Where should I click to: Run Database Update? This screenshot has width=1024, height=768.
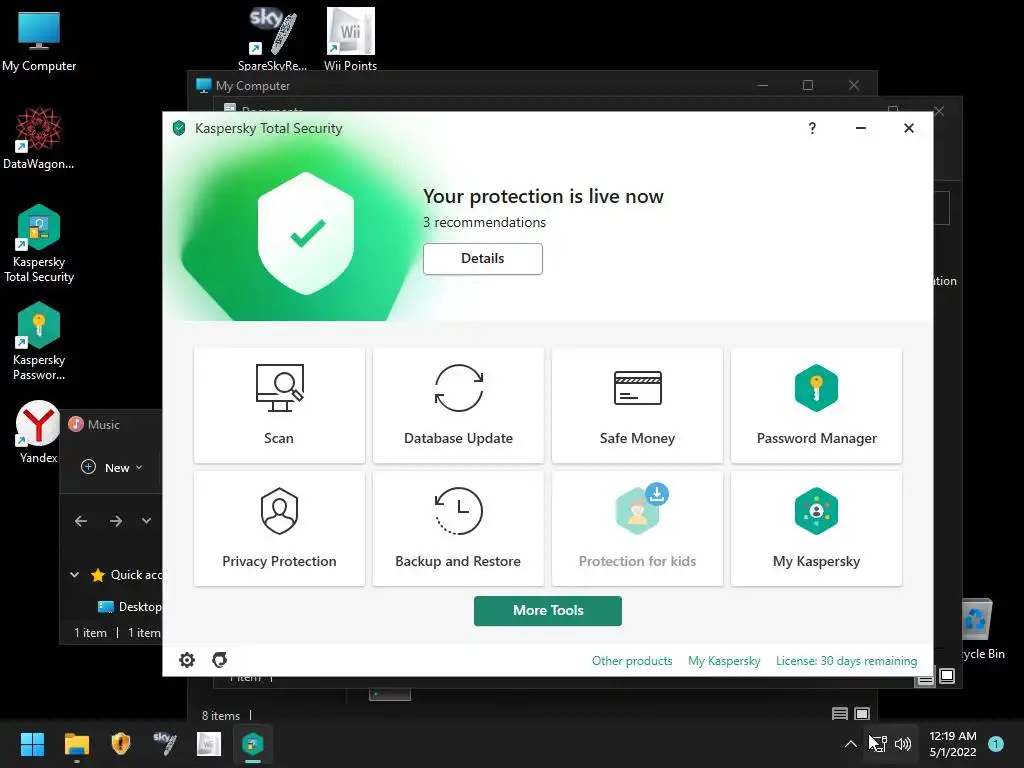pyautogui.click(x=458, y=406)
